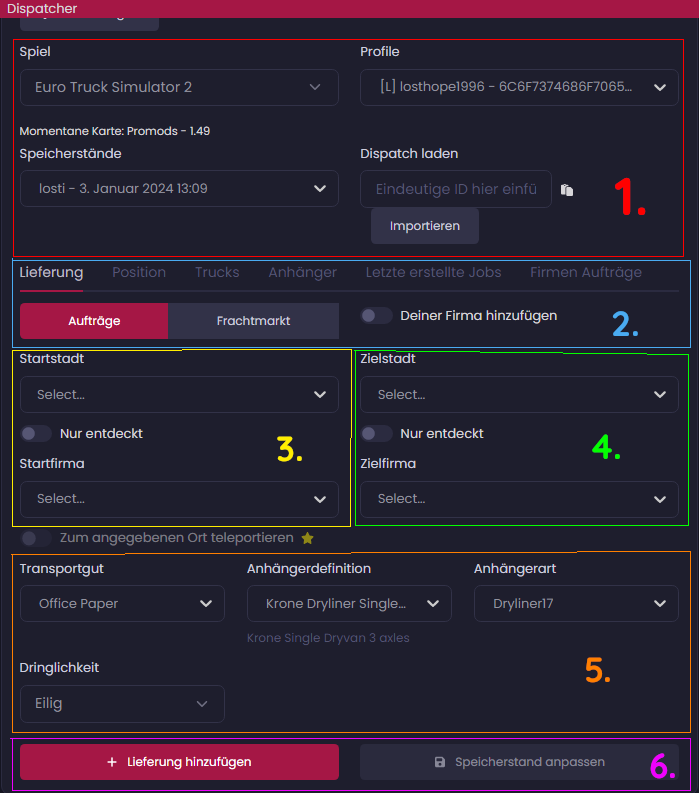Expand the Profile dropdown for losthope1996
This screenshot has height=793, width=699.
tap(519, 87)
